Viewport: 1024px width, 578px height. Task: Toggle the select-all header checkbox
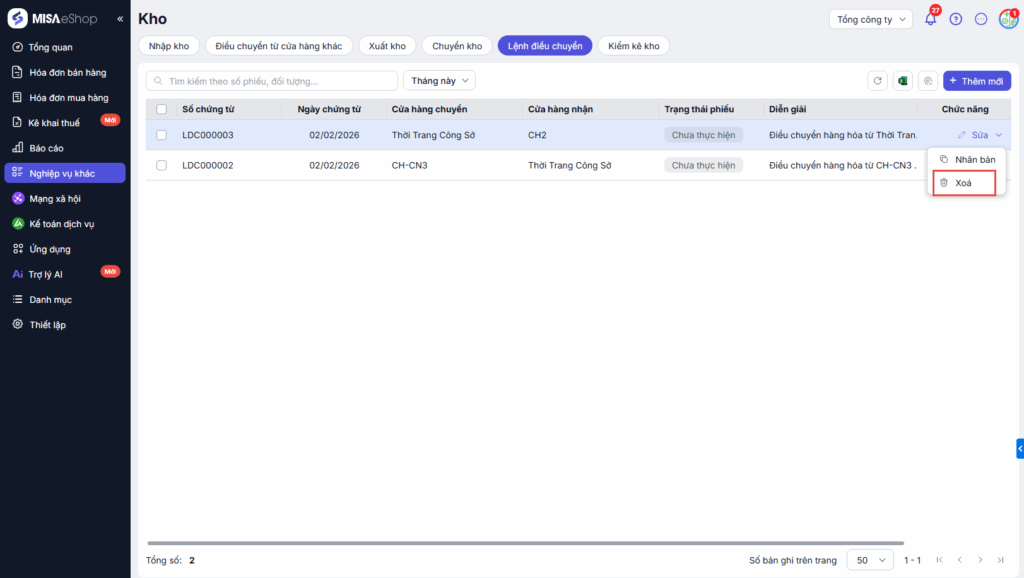[x=162, y=109]
